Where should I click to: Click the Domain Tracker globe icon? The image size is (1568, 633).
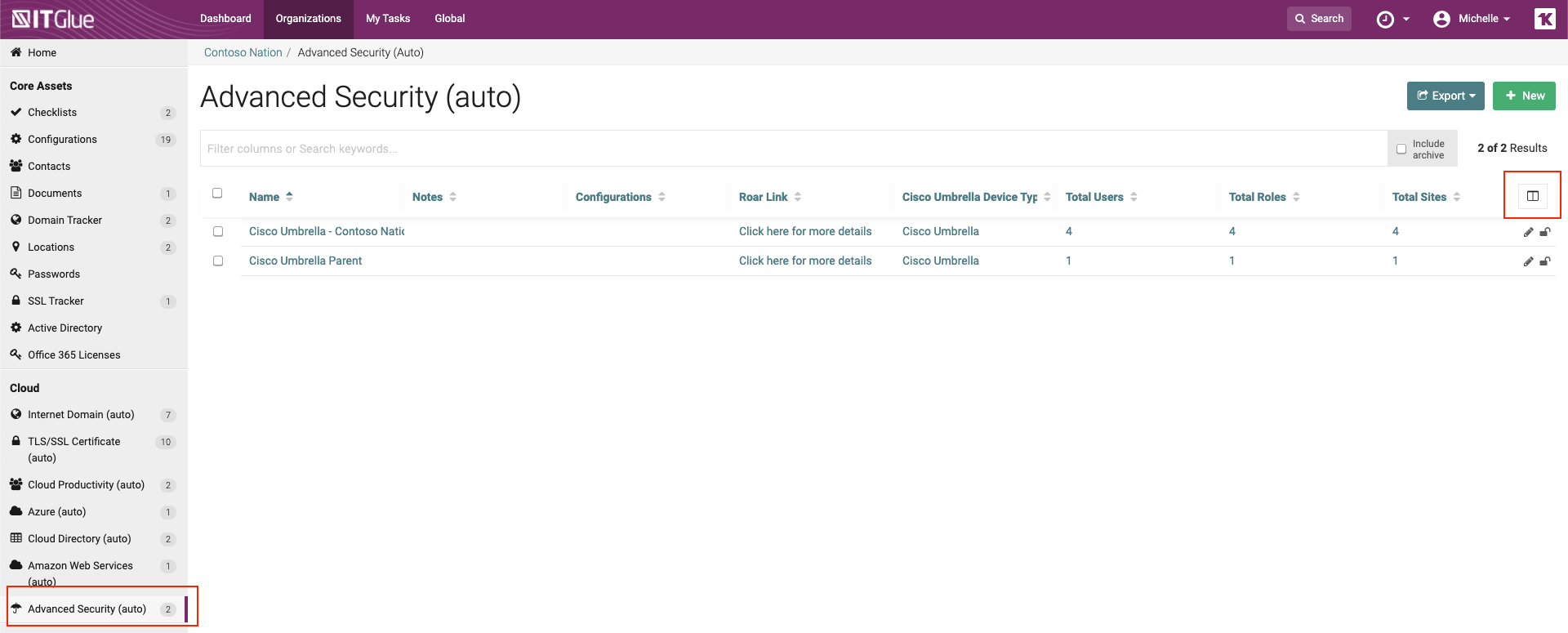[x=16, y=220]
